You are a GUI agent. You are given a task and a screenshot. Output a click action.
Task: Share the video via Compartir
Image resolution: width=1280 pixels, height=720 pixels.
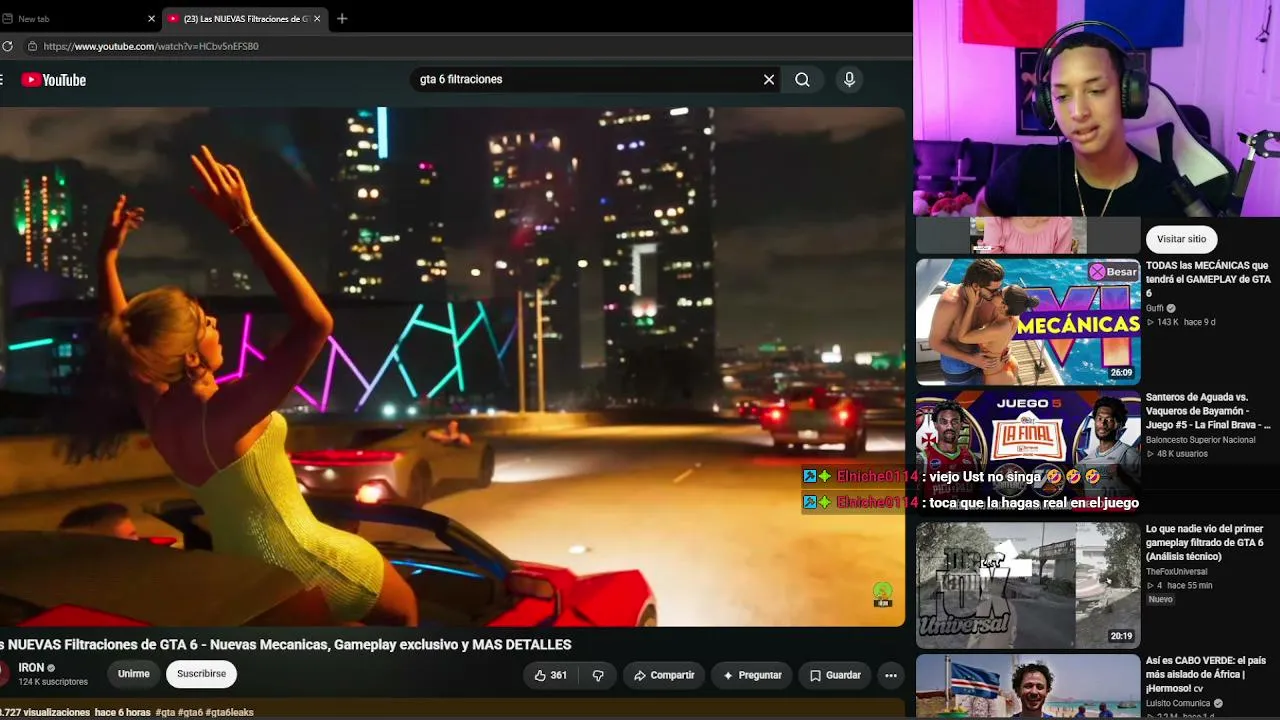(x=664, y=675)
